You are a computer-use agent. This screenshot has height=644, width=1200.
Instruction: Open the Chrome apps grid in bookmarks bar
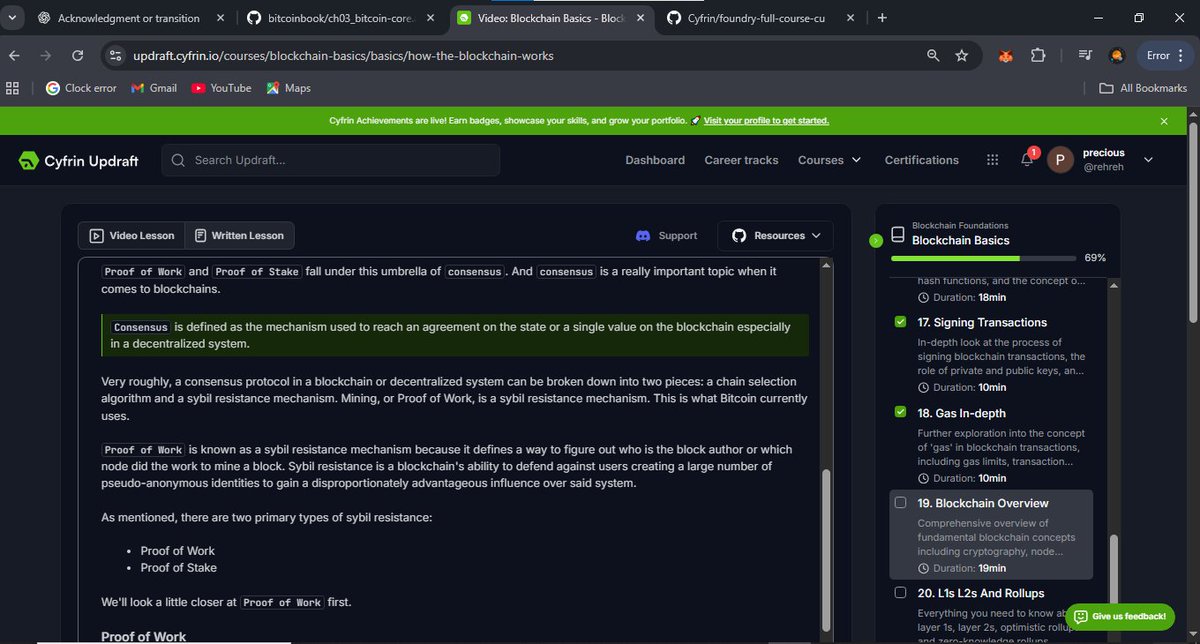point(13,88)
